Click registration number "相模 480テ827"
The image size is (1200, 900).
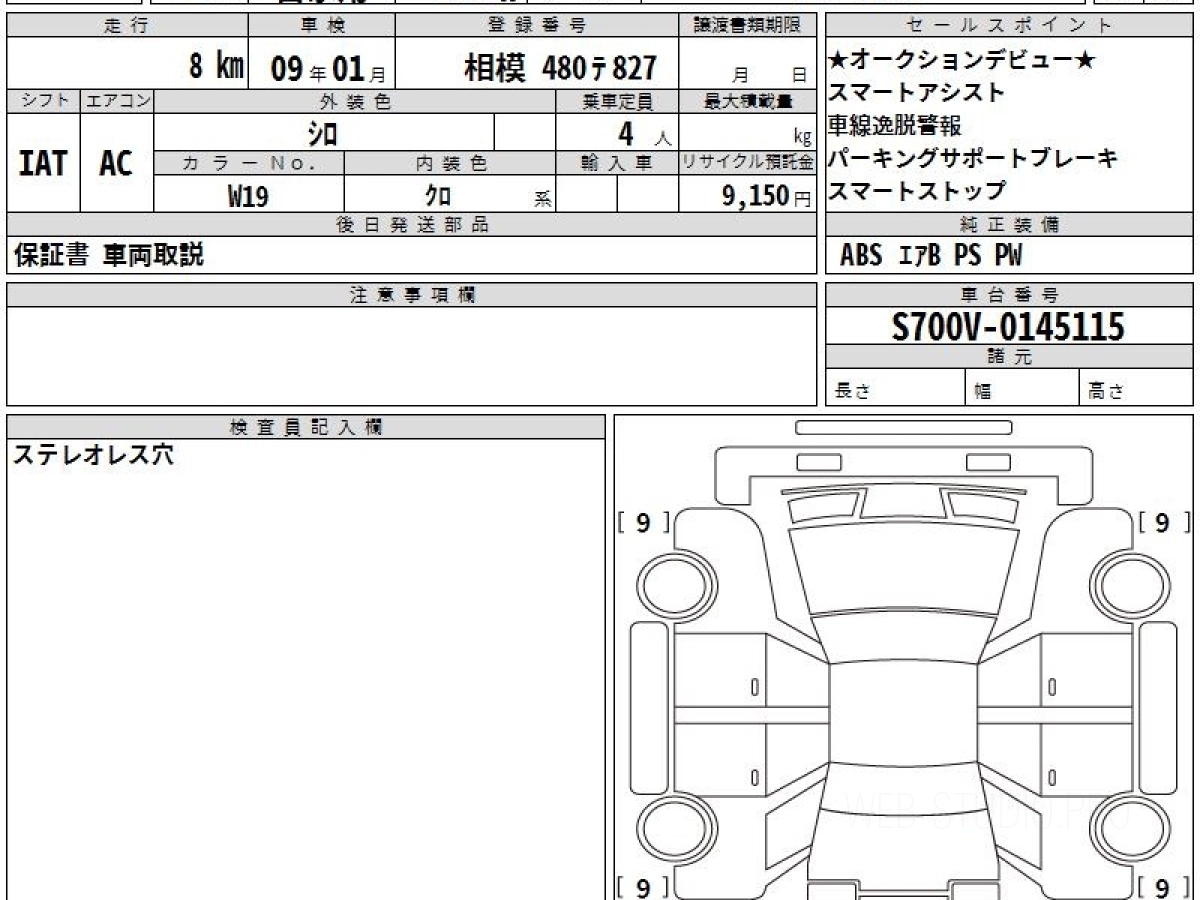561,68
